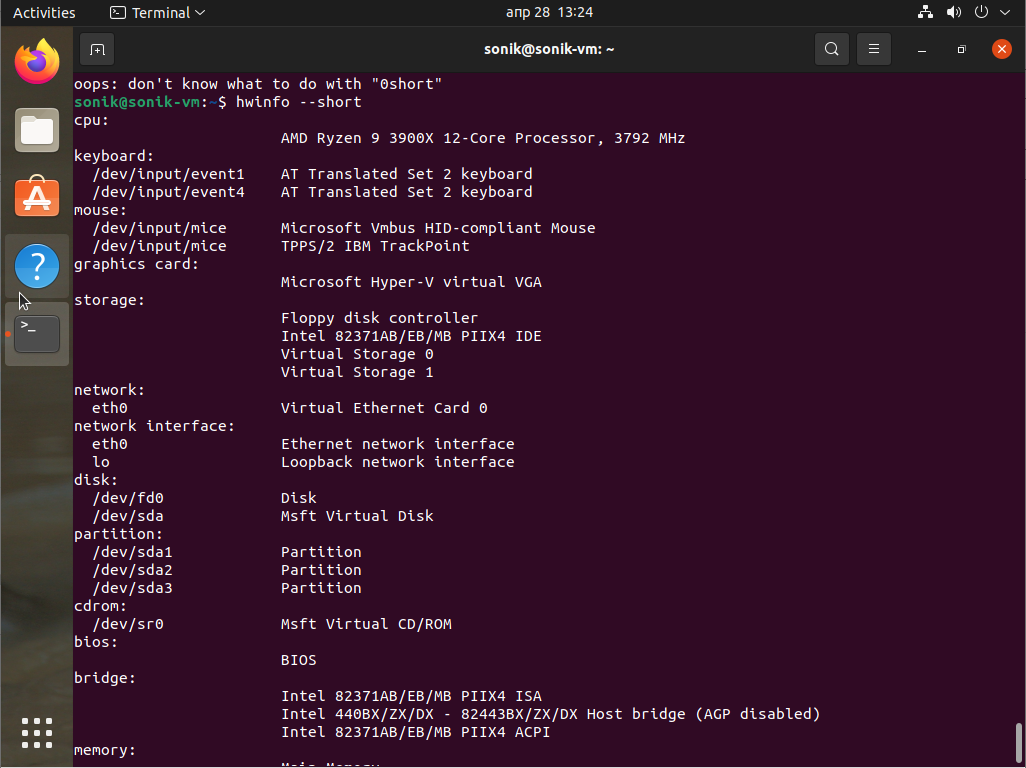The width and height of the screenshot is (1026, 768).
Task: Minimize the terminal window
Action: pyautogui.click(x=922, y=49)
